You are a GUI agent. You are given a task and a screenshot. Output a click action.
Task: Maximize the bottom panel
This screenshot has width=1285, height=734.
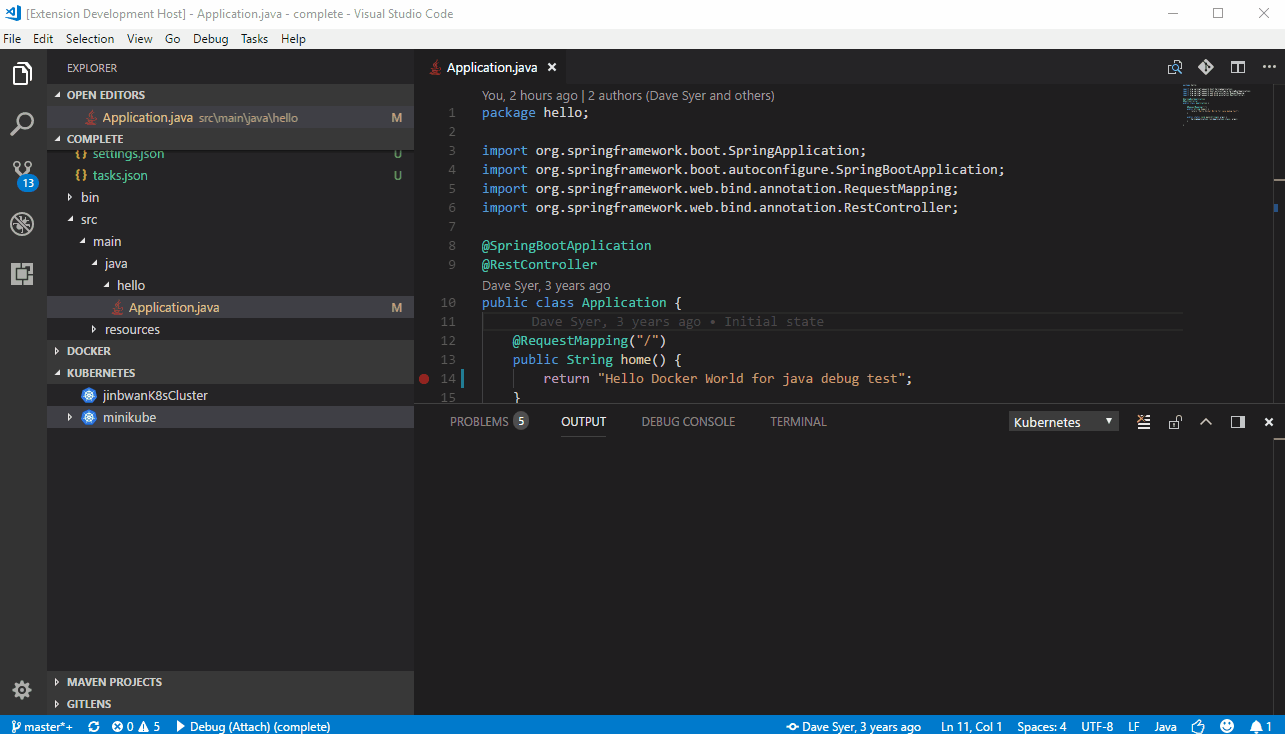1206,422
